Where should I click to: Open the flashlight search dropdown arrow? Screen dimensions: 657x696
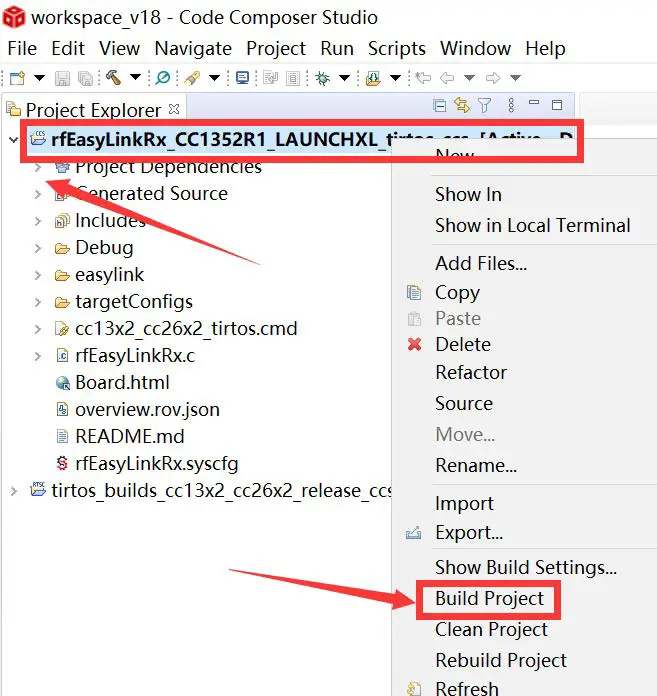pyautogui.click(x=214, y=78)
